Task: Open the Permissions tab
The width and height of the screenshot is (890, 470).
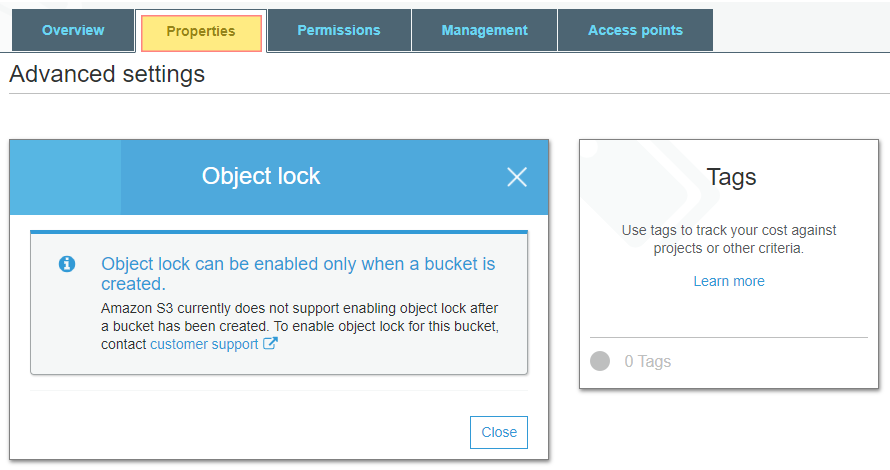Action: point(339,31)
